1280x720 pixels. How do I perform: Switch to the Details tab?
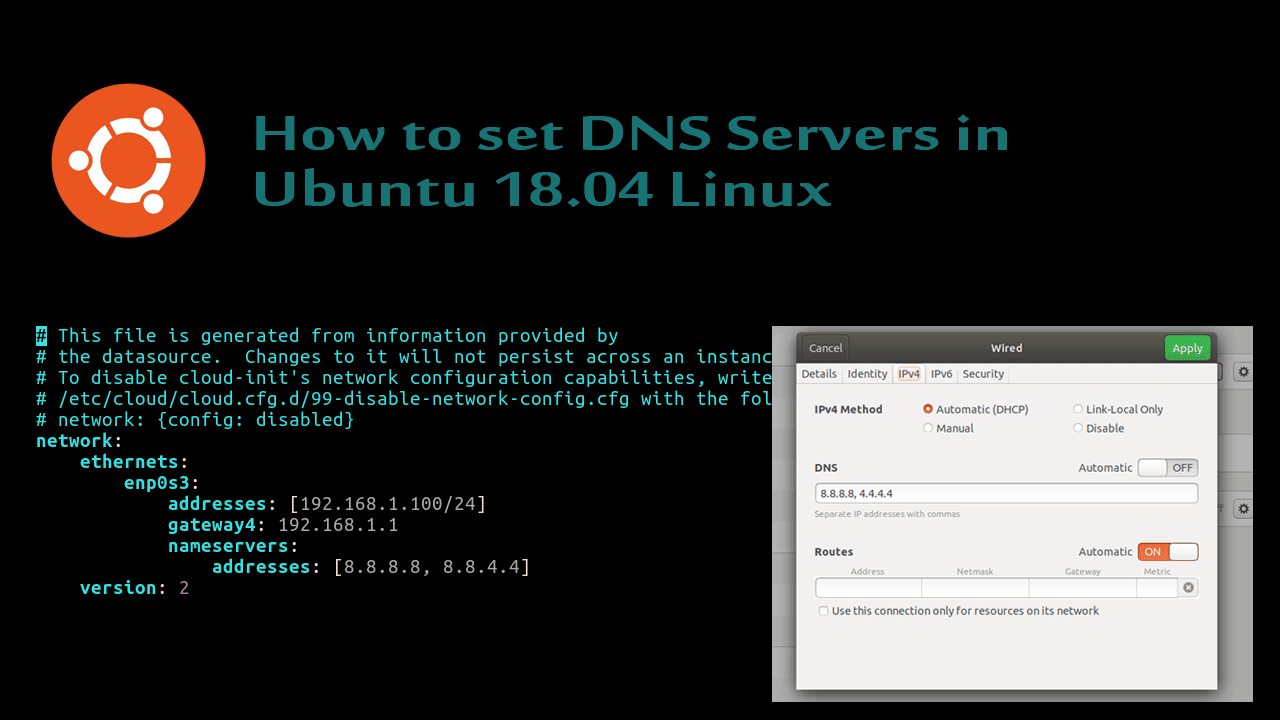pyautogui.click(x=819, y=374)
